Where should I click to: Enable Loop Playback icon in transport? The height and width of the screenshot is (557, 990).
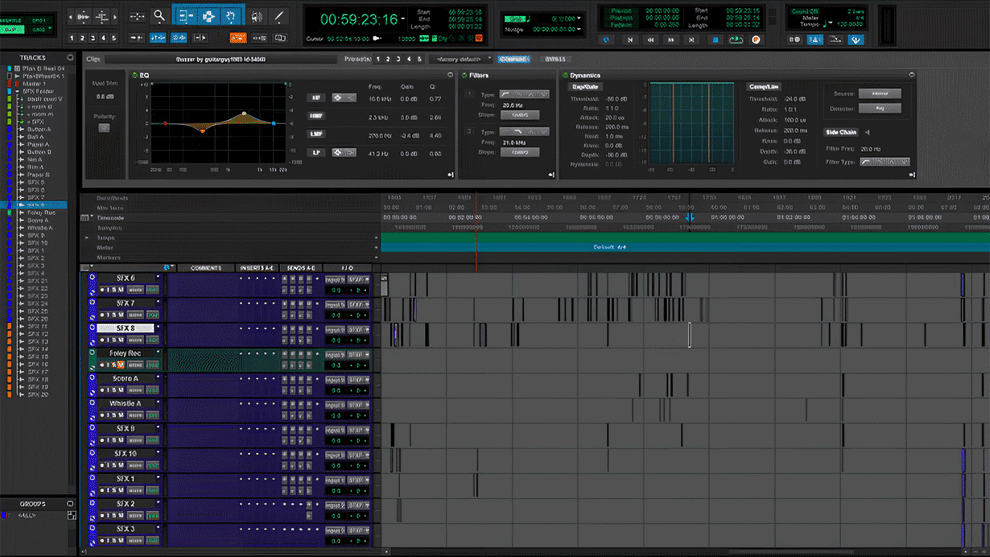[736, 40]
